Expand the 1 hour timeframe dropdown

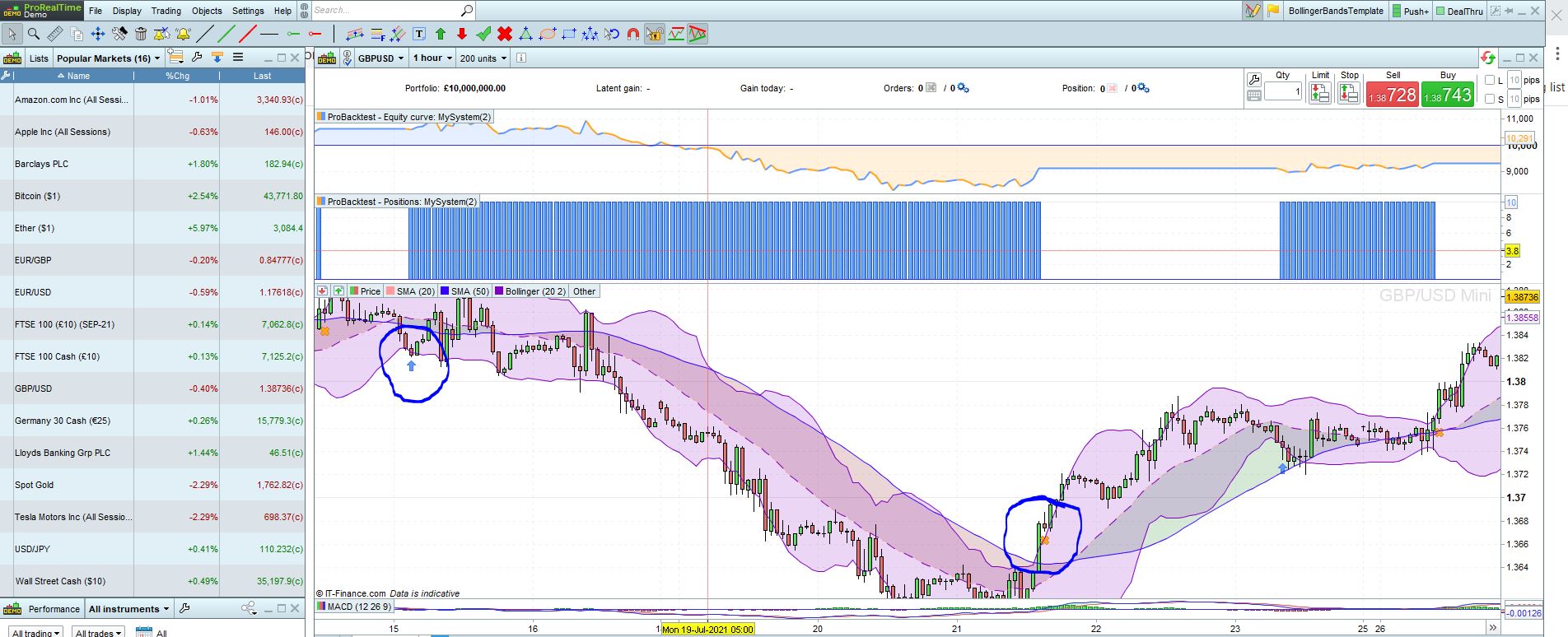pyautogui.click(x=432, y=58)
